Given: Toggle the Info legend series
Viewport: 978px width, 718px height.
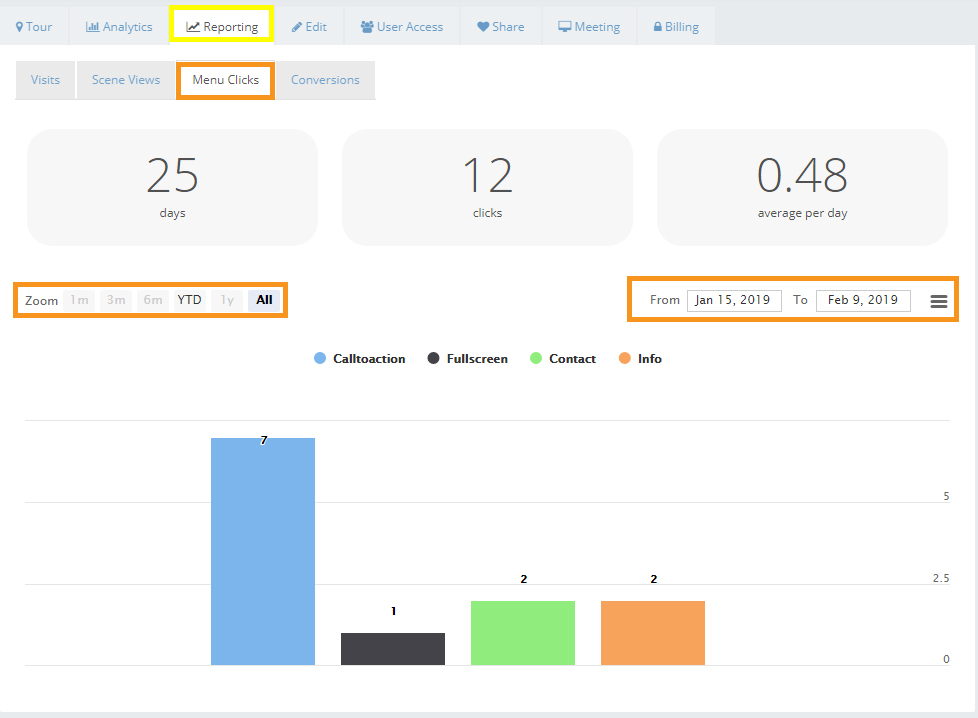Looking at the screenshot, I should pos(640,359).
